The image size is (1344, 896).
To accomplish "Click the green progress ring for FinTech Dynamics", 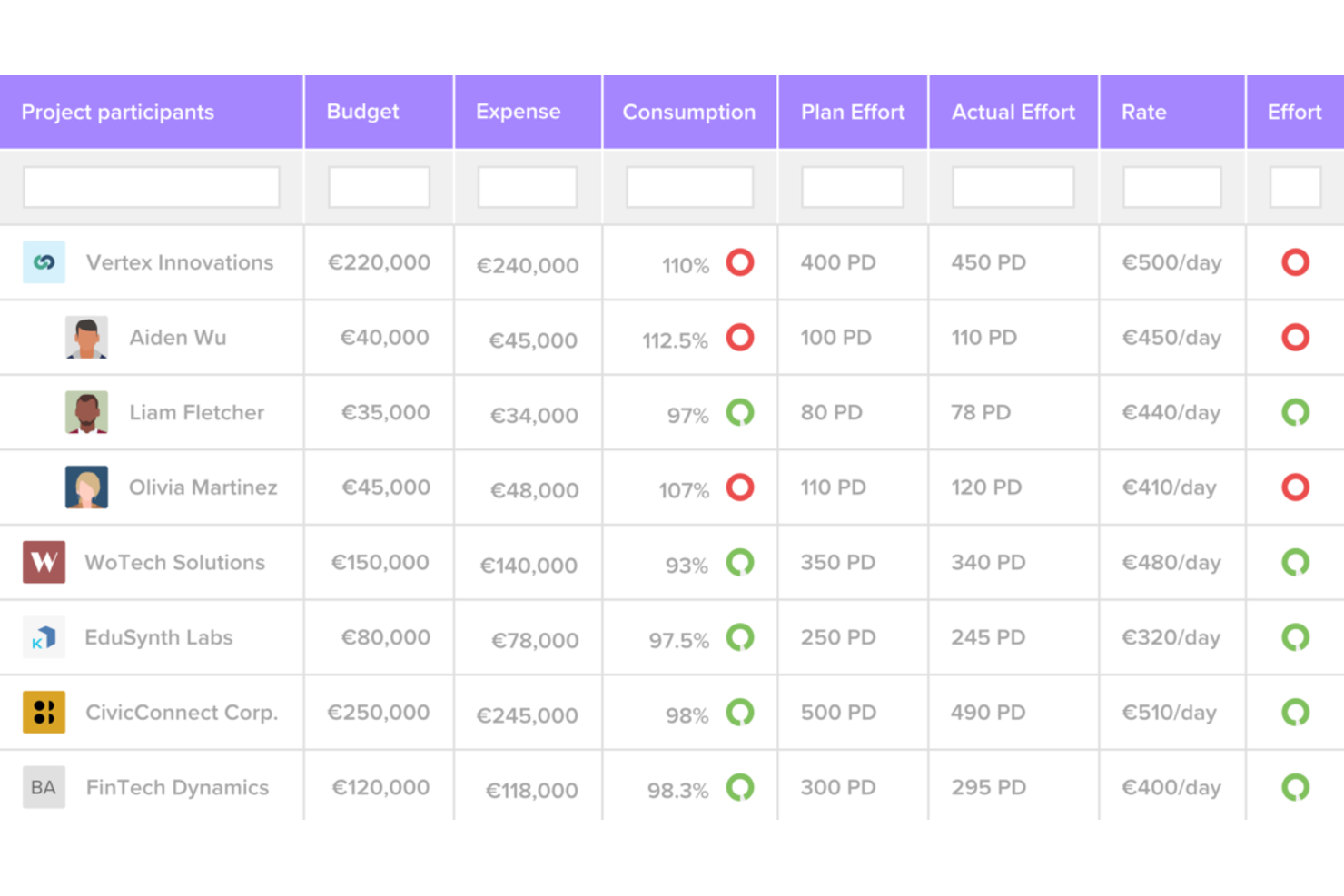I will tap(741, 787).
